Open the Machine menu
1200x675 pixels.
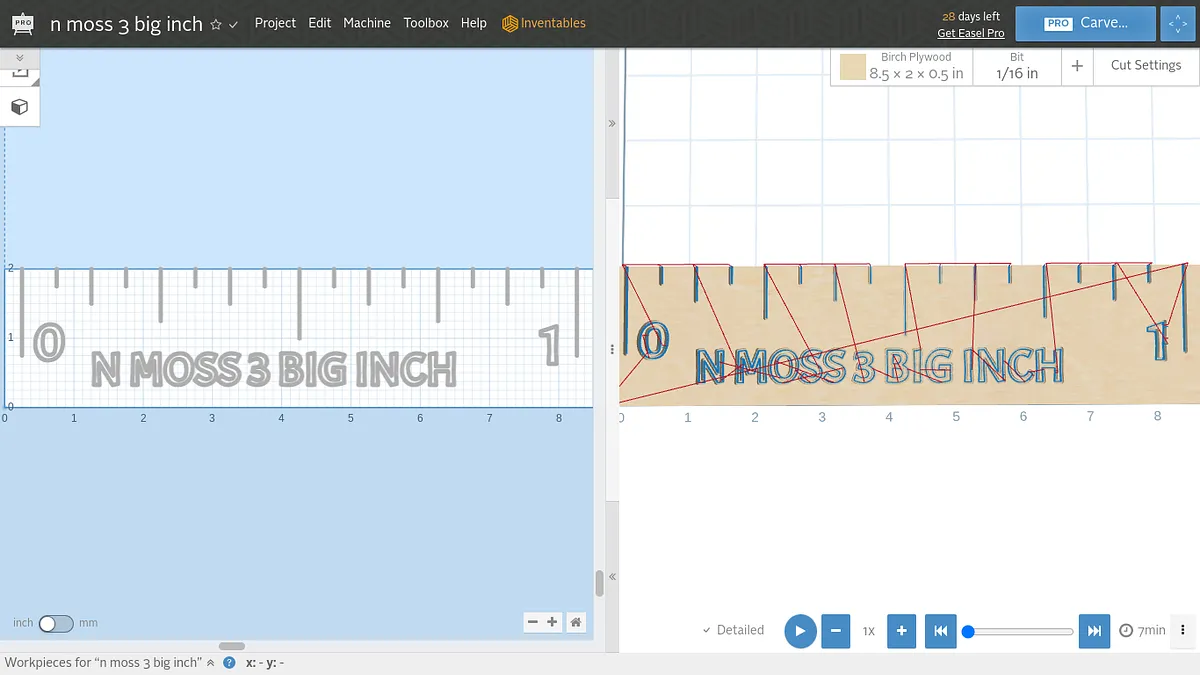[367, 23]
